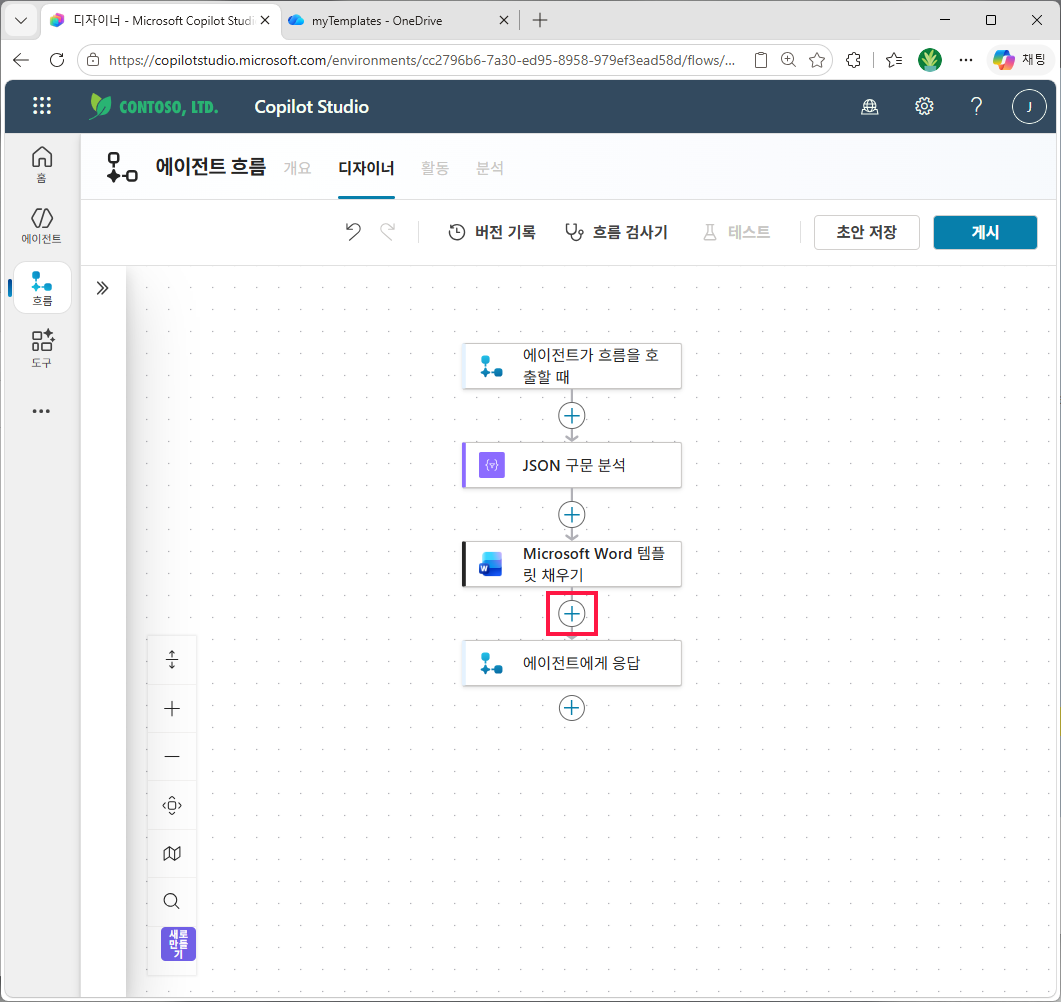Open the Copilot 채팅 button
Viewport: 1061px width, 1002px height.
[1019, 60]
